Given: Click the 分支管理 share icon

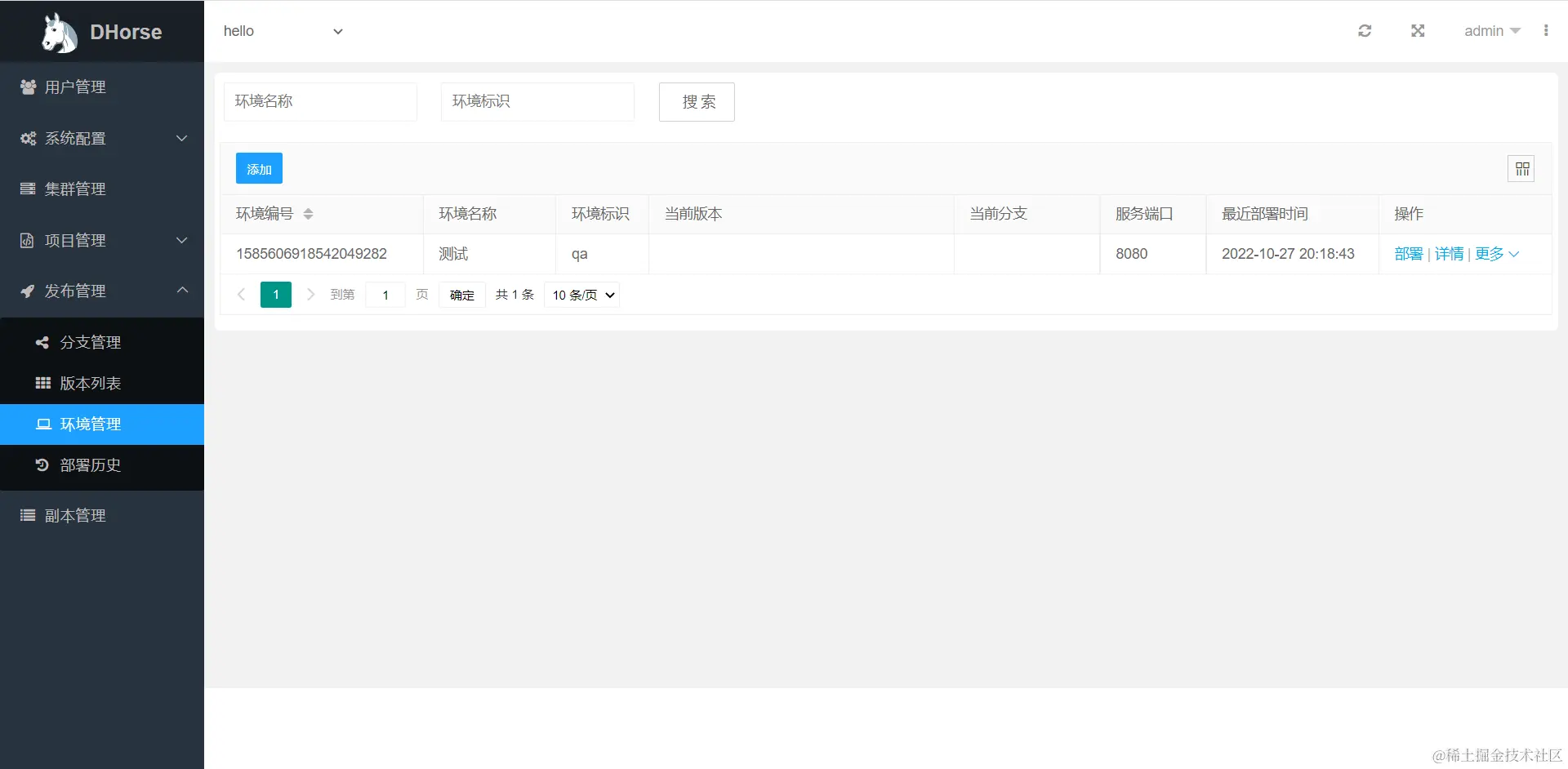Looking at the screenshot, I should tap(41, 342).
